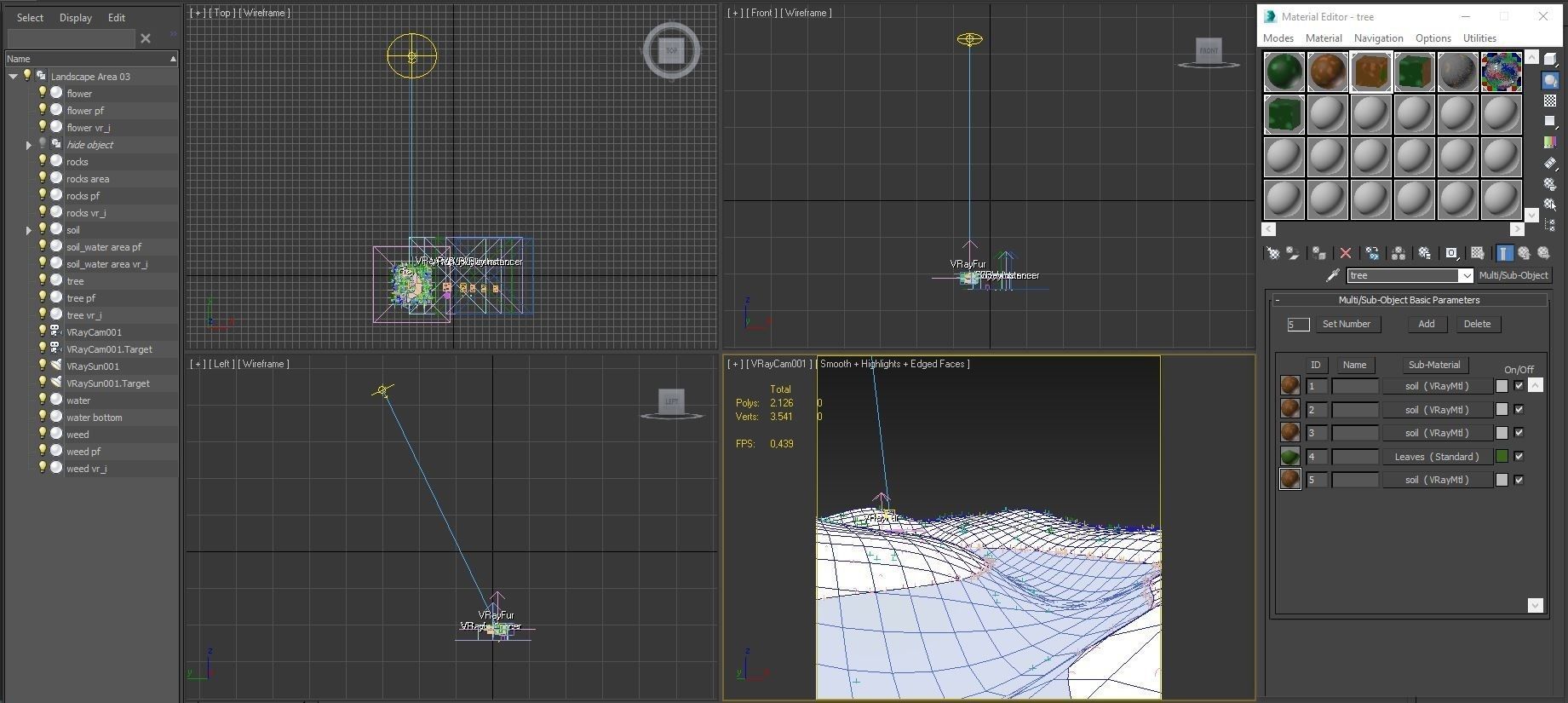Open the Options menu
The width and height of the screenshot is (1568, 703).
[x=1433, y=38]
